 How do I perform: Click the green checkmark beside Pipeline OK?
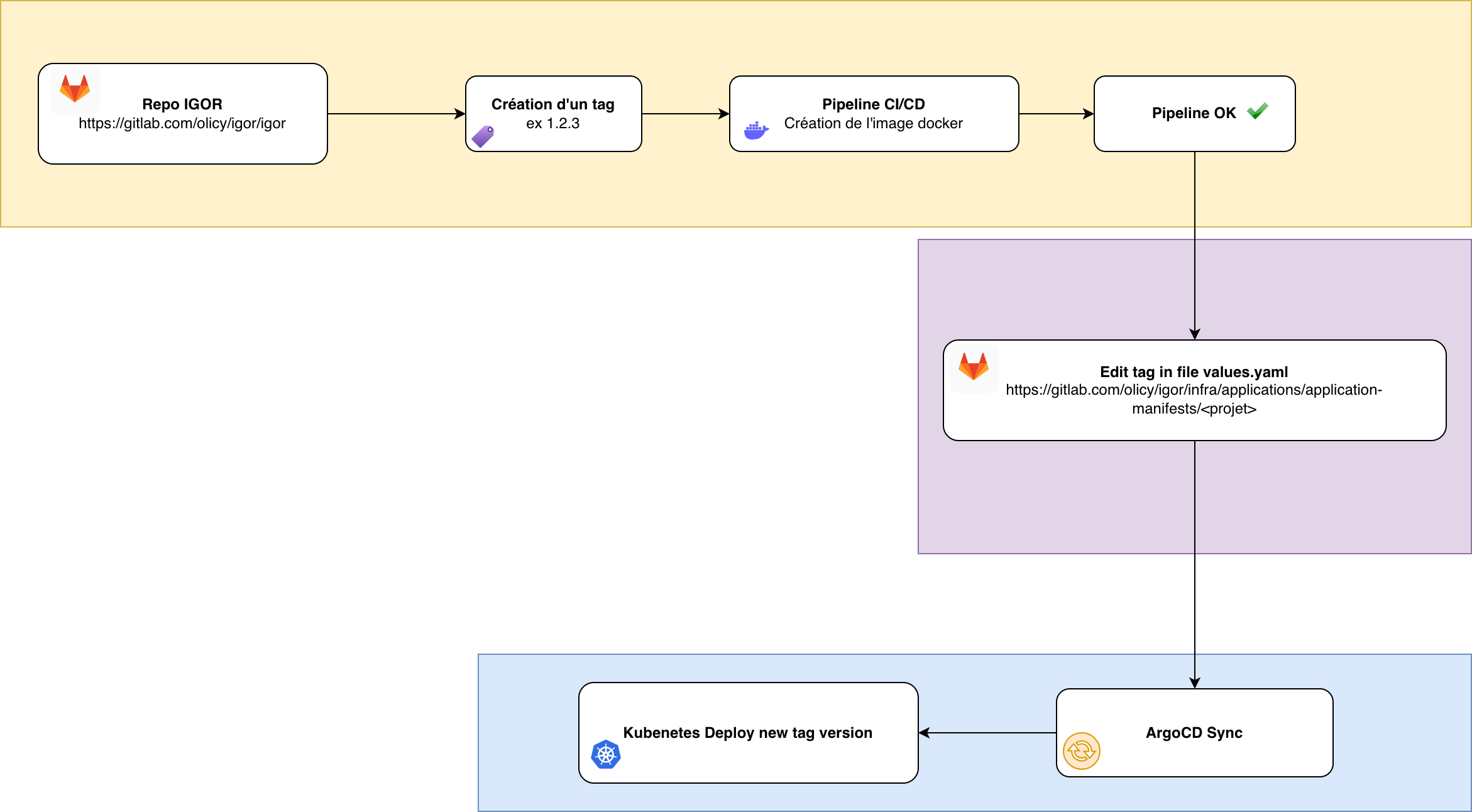coord(1258,112)
